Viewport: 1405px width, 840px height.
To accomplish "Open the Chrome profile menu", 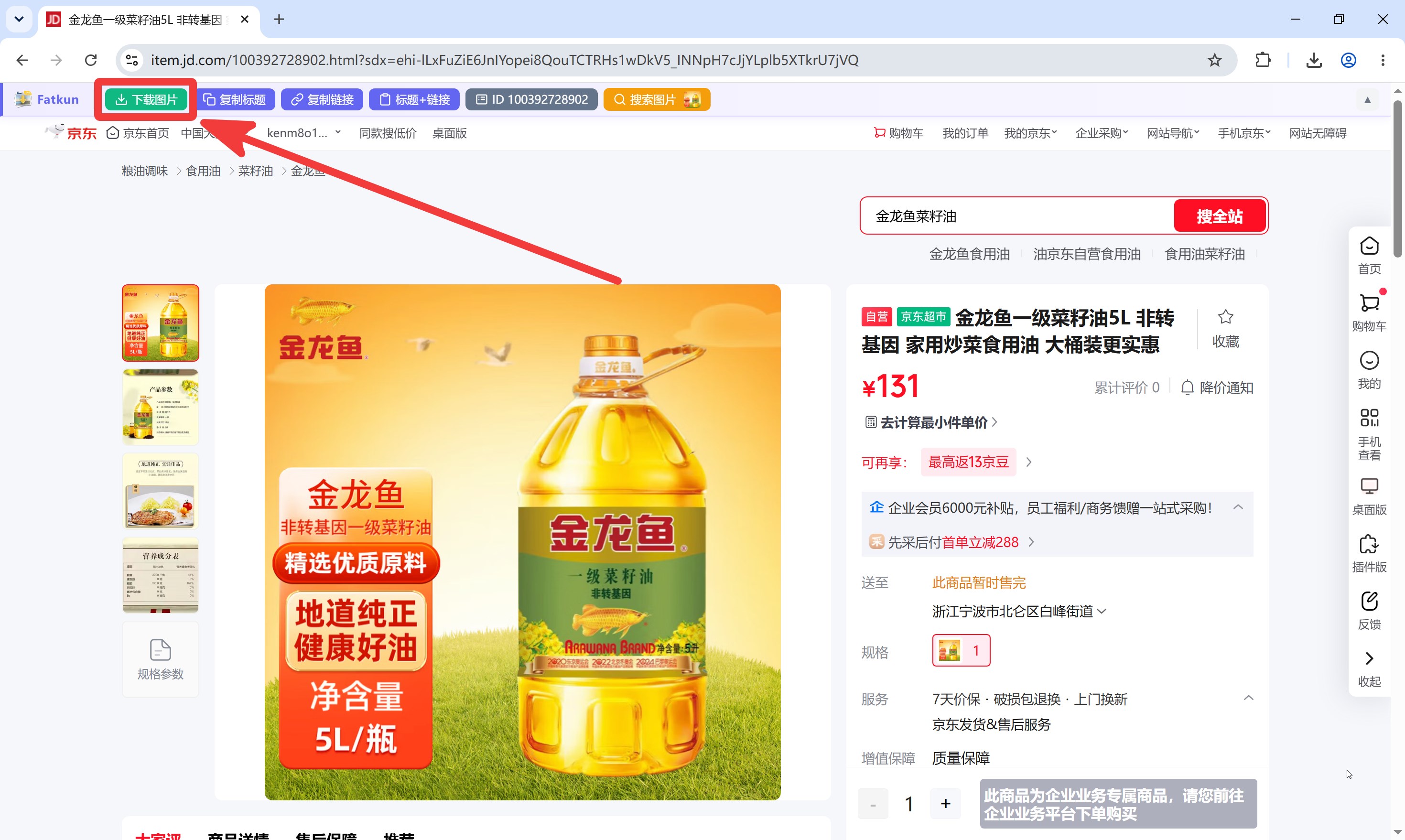I will click(x=1349, y=60).
